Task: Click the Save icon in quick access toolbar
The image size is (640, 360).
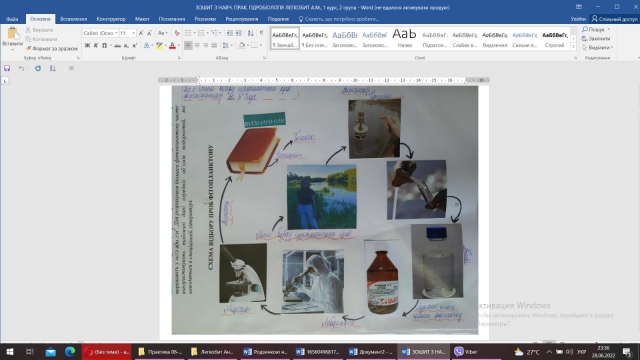Action: click(x=7, y=68)
